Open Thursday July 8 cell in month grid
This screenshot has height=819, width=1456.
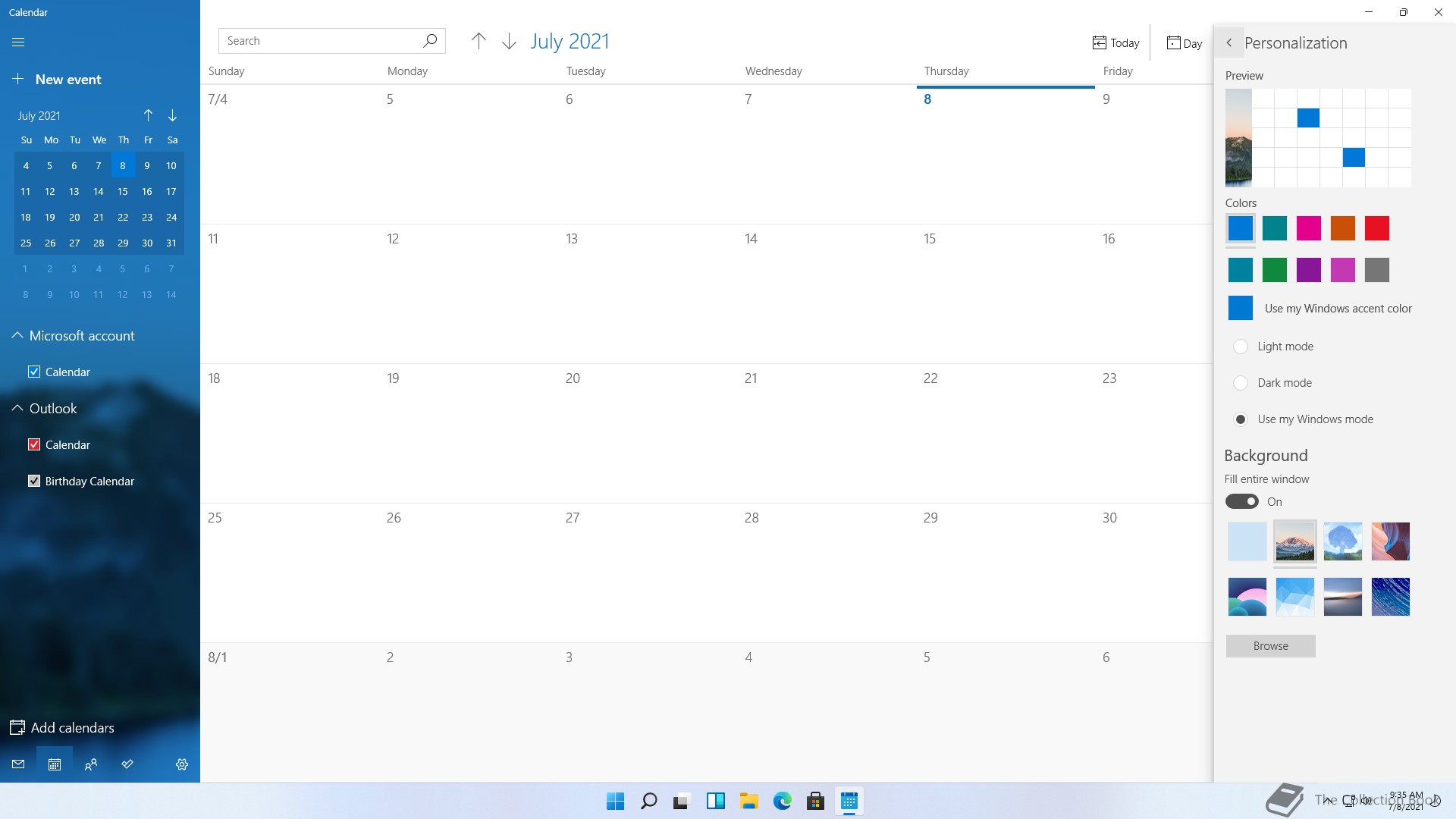point(1006,155)
